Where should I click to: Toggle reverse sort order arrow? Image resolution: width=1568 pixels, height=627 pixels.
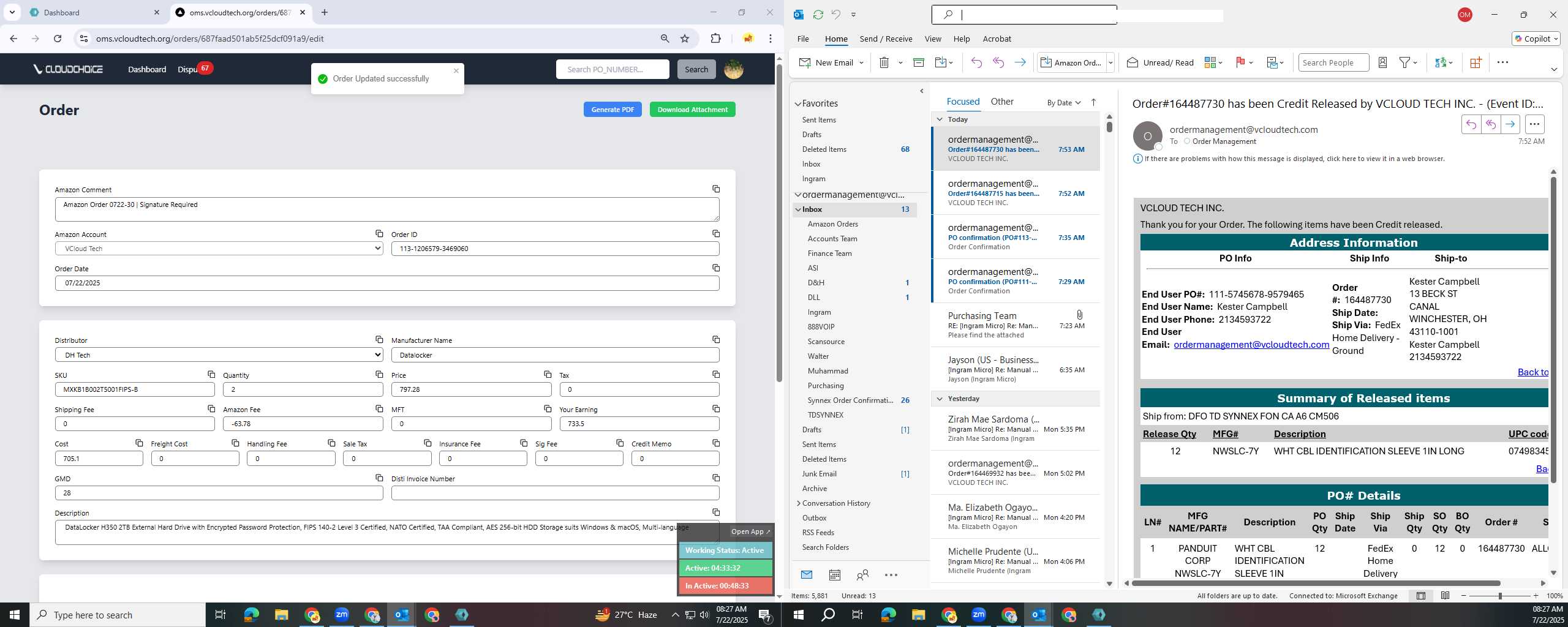coord(1093,102)
